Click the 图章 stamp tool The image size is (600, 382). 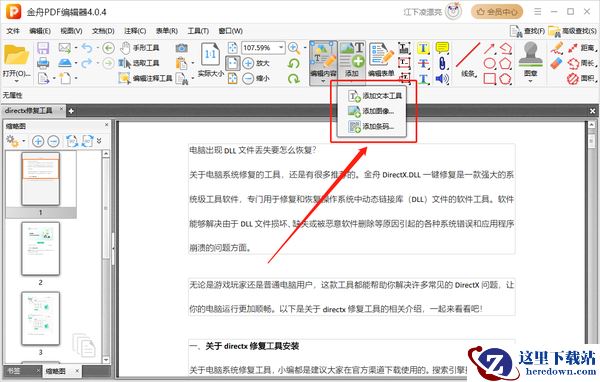[530, 61]
